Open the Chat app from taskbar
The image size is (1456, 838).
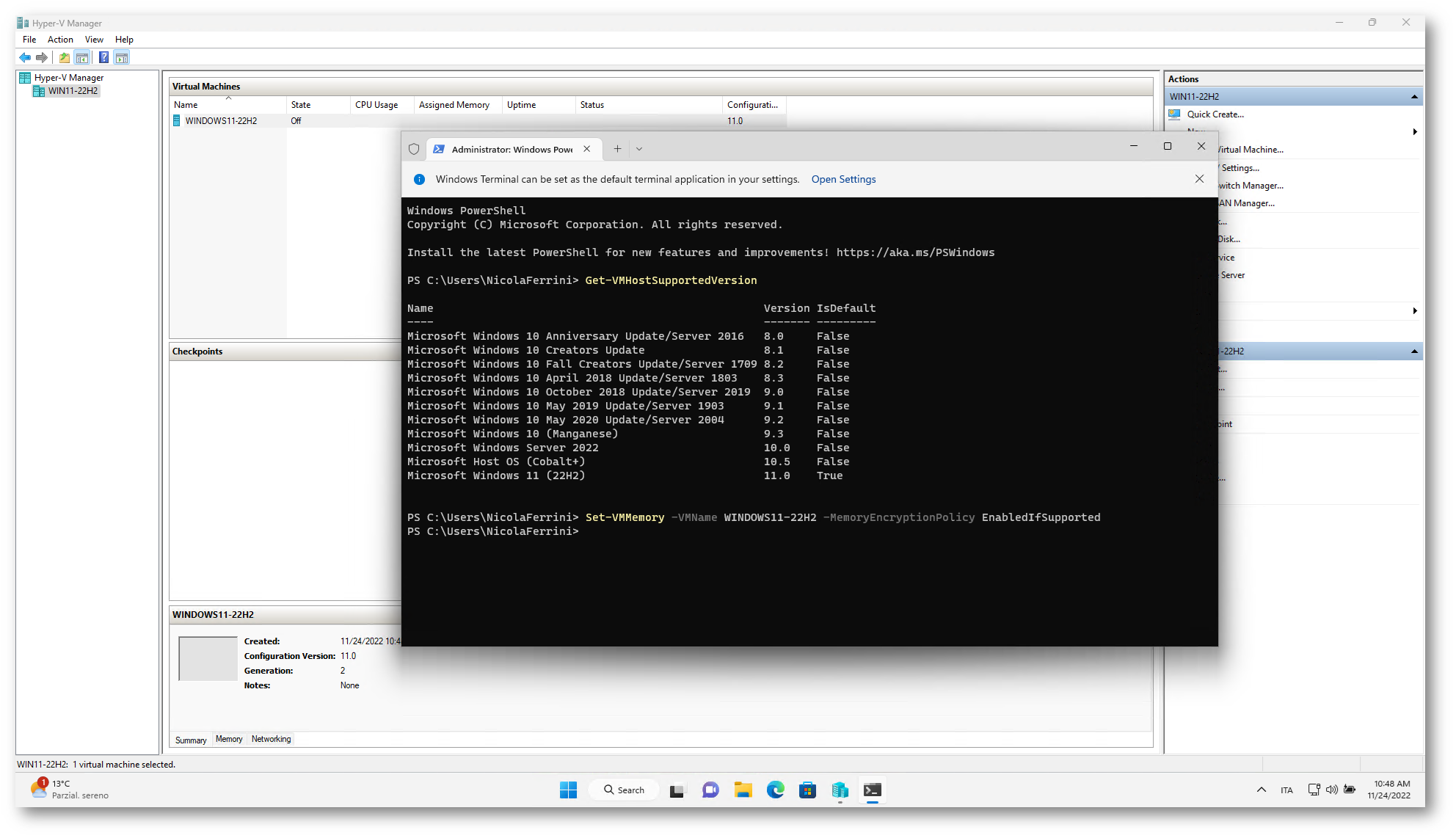[710, 790]
